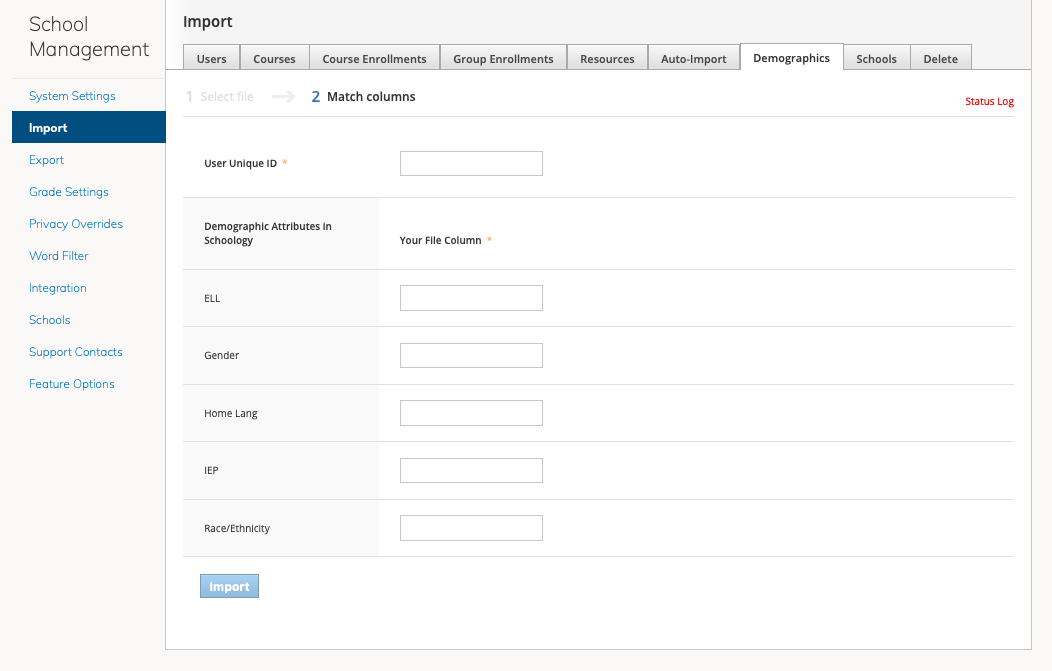This screenshot has width=1052, height=671.
Task: Open the Status Log
Action: 989,100
